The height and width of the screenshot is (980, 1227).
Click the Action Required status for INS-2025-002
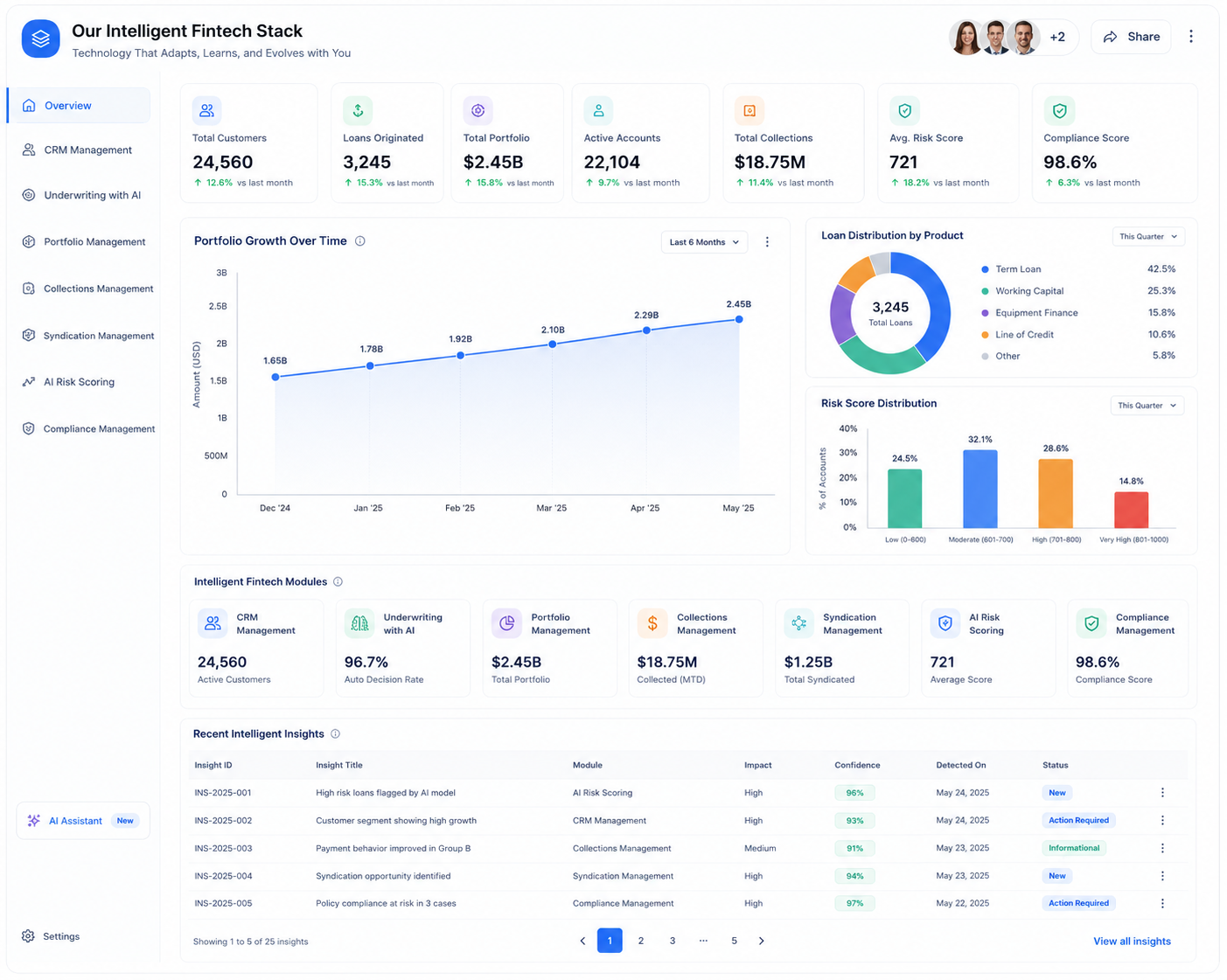pyautogui.click(x=1078, y=821)
